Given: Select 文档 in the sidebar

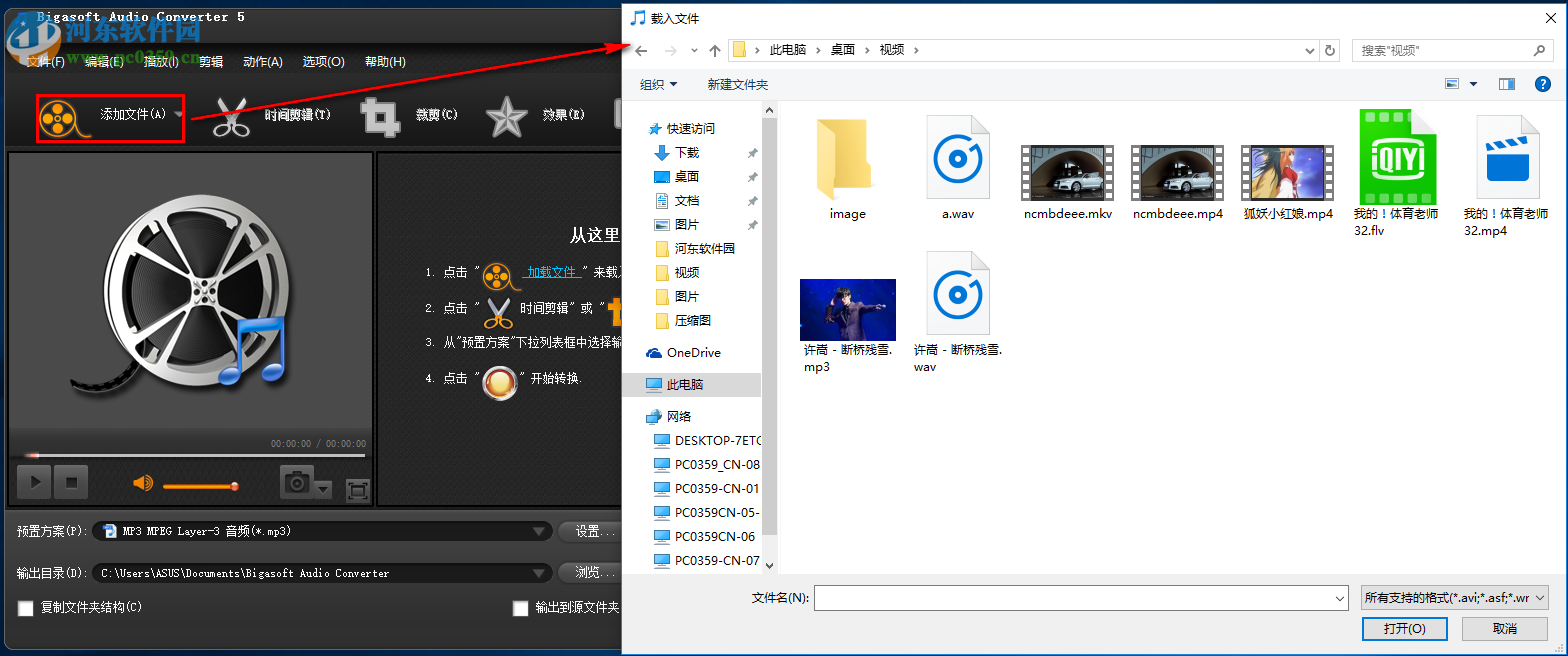Looking at the screenshot, I should 687,201.
